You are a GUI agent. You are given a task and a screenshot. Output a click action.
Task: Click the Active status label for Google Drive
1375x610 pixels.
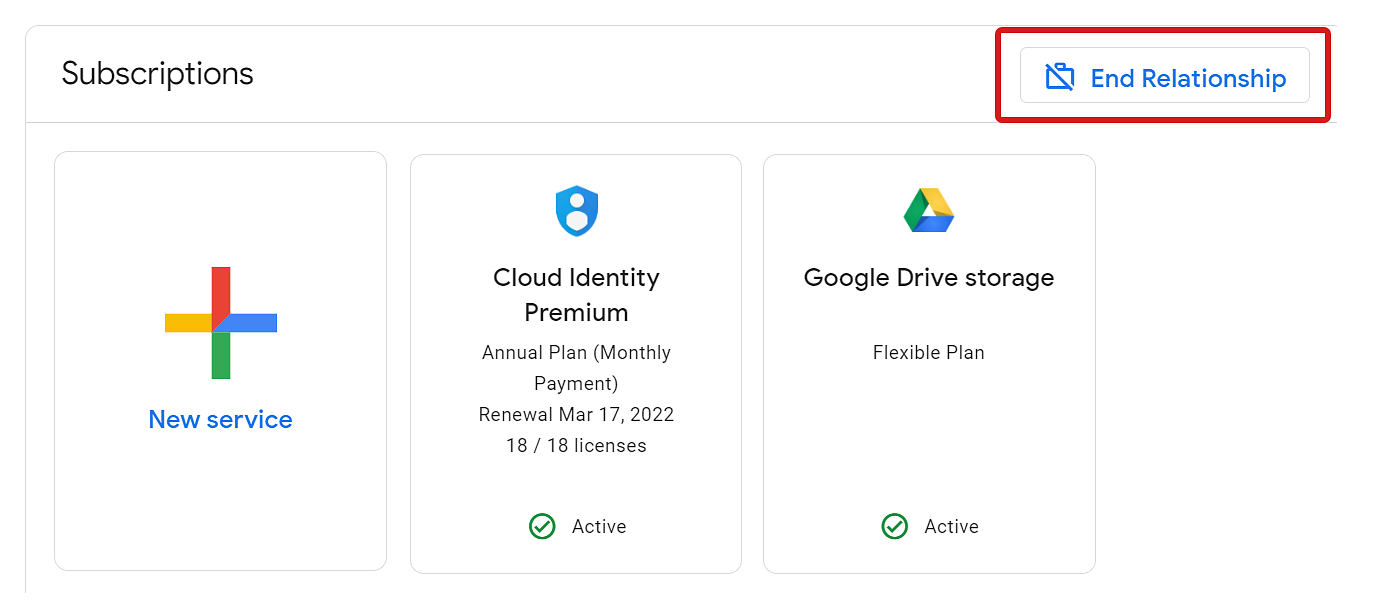point(951,527)
